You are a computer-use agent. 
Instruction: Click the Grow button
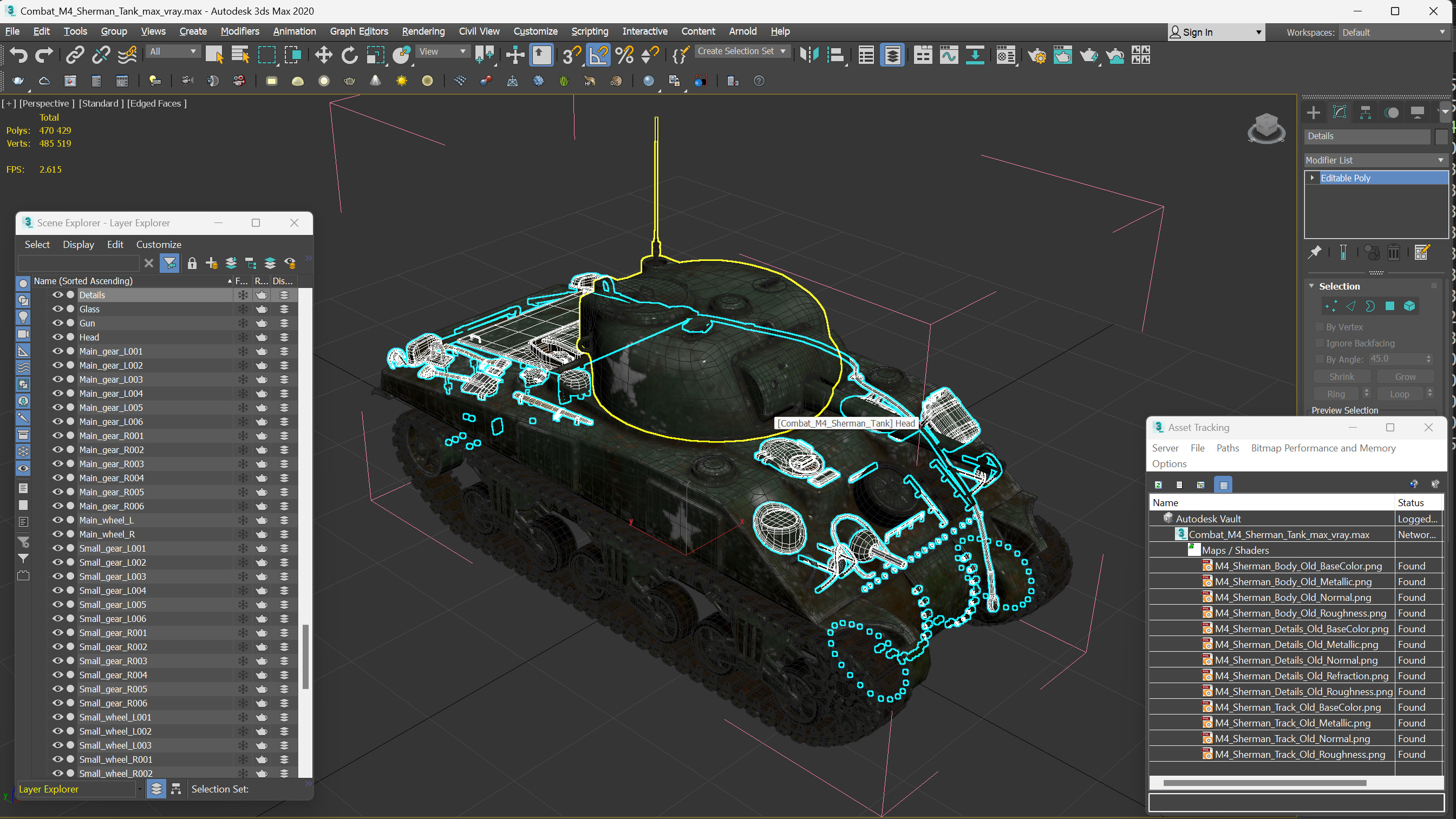point(1405,376)
